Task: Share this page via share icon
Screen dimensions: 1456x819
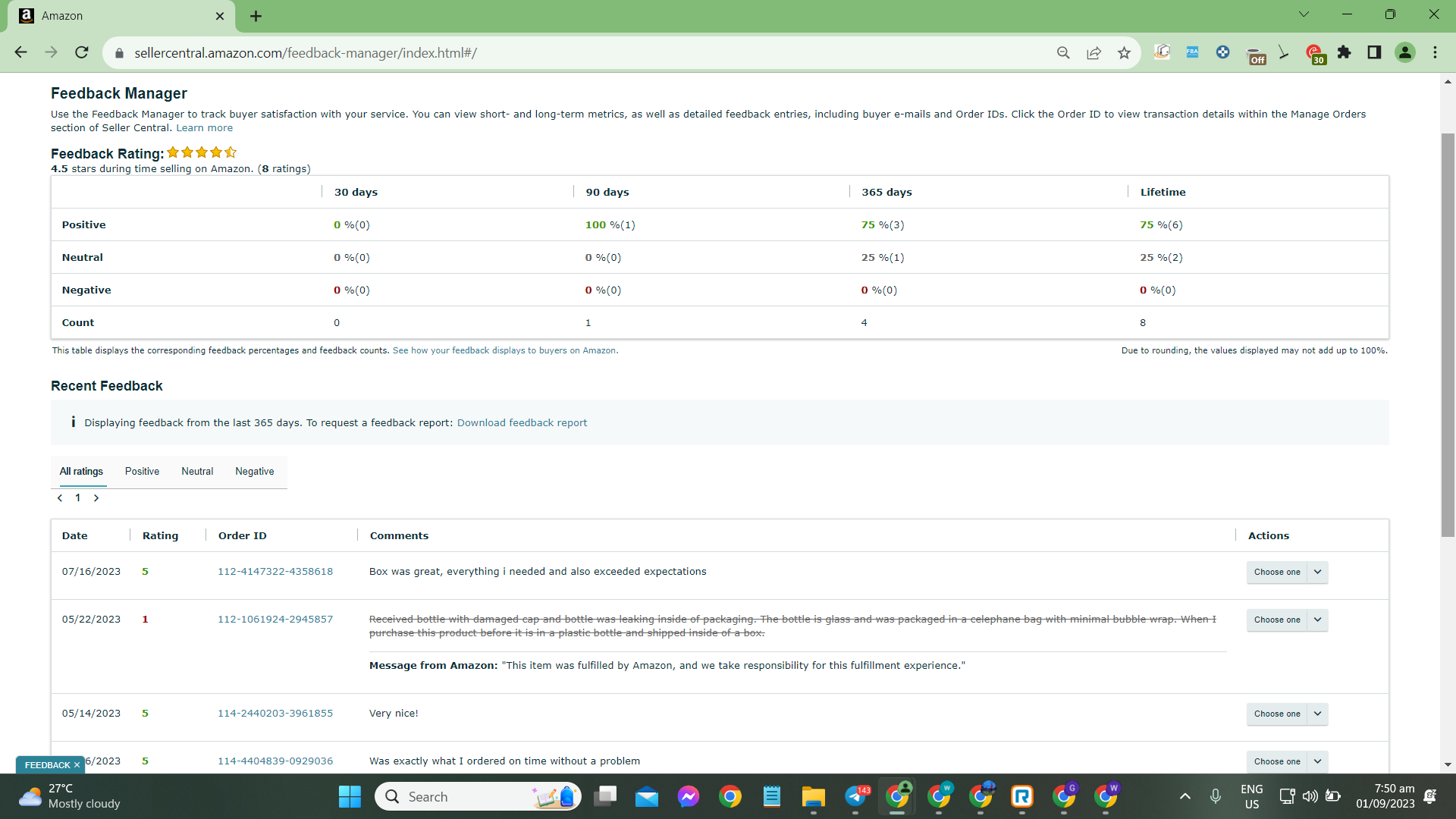Action: point(1094,52)
